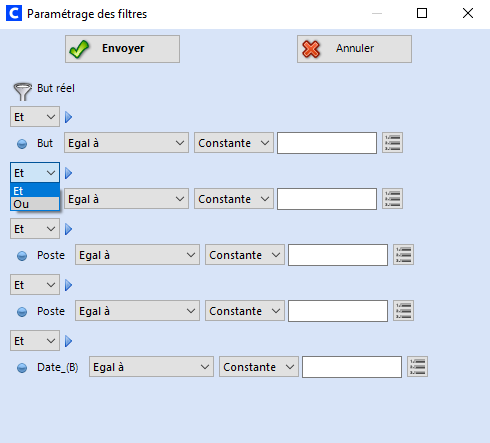Click blue arrow beside the open Et dropdown
490x443 pixels.
click(68, 173)
